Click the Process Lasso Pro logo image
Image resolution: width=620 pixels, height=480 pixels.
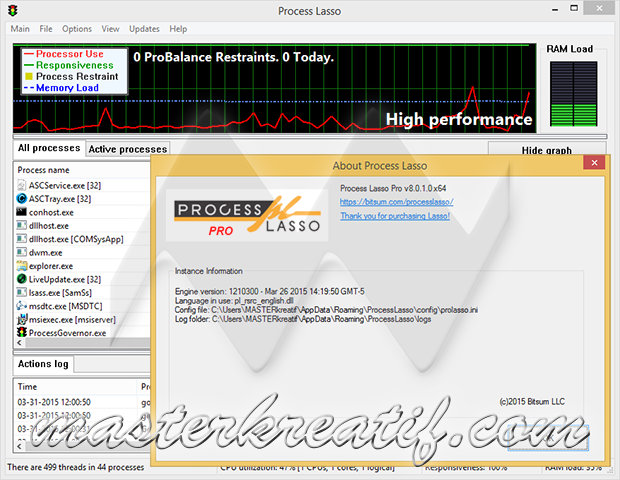247,215
